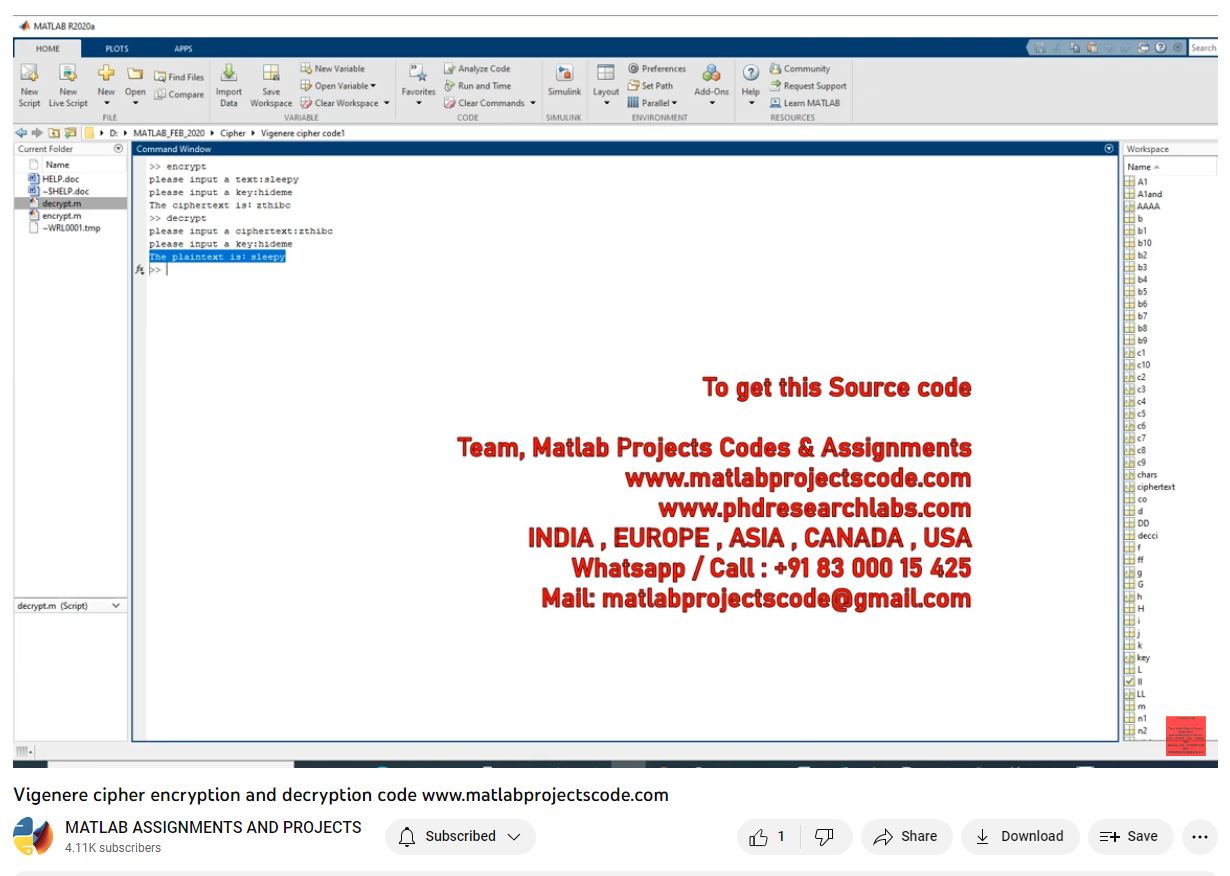Expand the arrow beside Clear Commands

[x=533, y=103]
